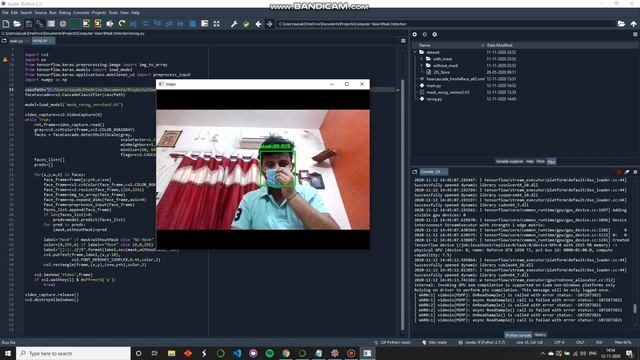Save the current file with the toolbar icon
This screenshot has height=360, width=640.
(29, 24)
